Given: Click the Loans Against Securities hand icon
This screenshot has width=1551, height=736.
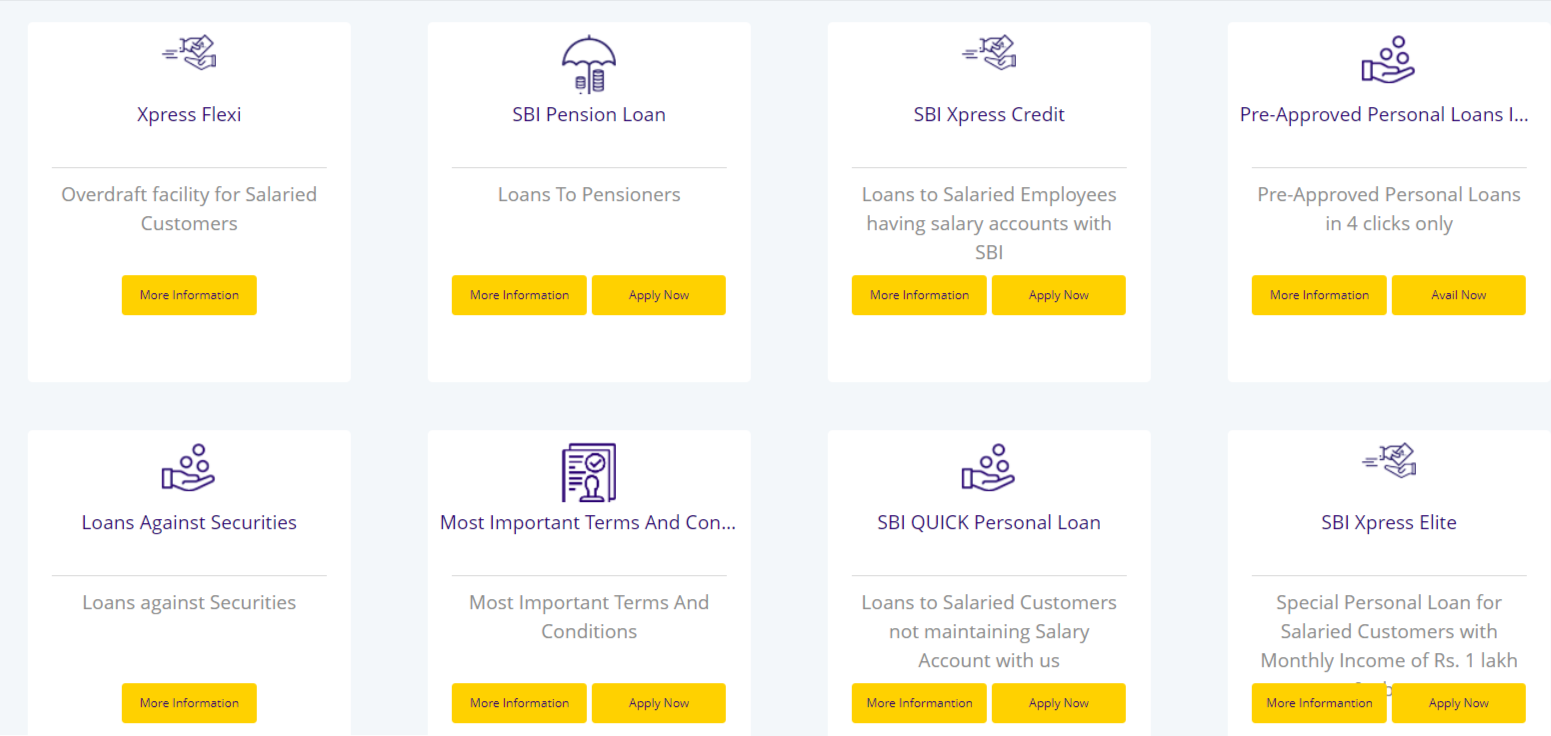Looking at the screenshot, I should pos(189,467).
